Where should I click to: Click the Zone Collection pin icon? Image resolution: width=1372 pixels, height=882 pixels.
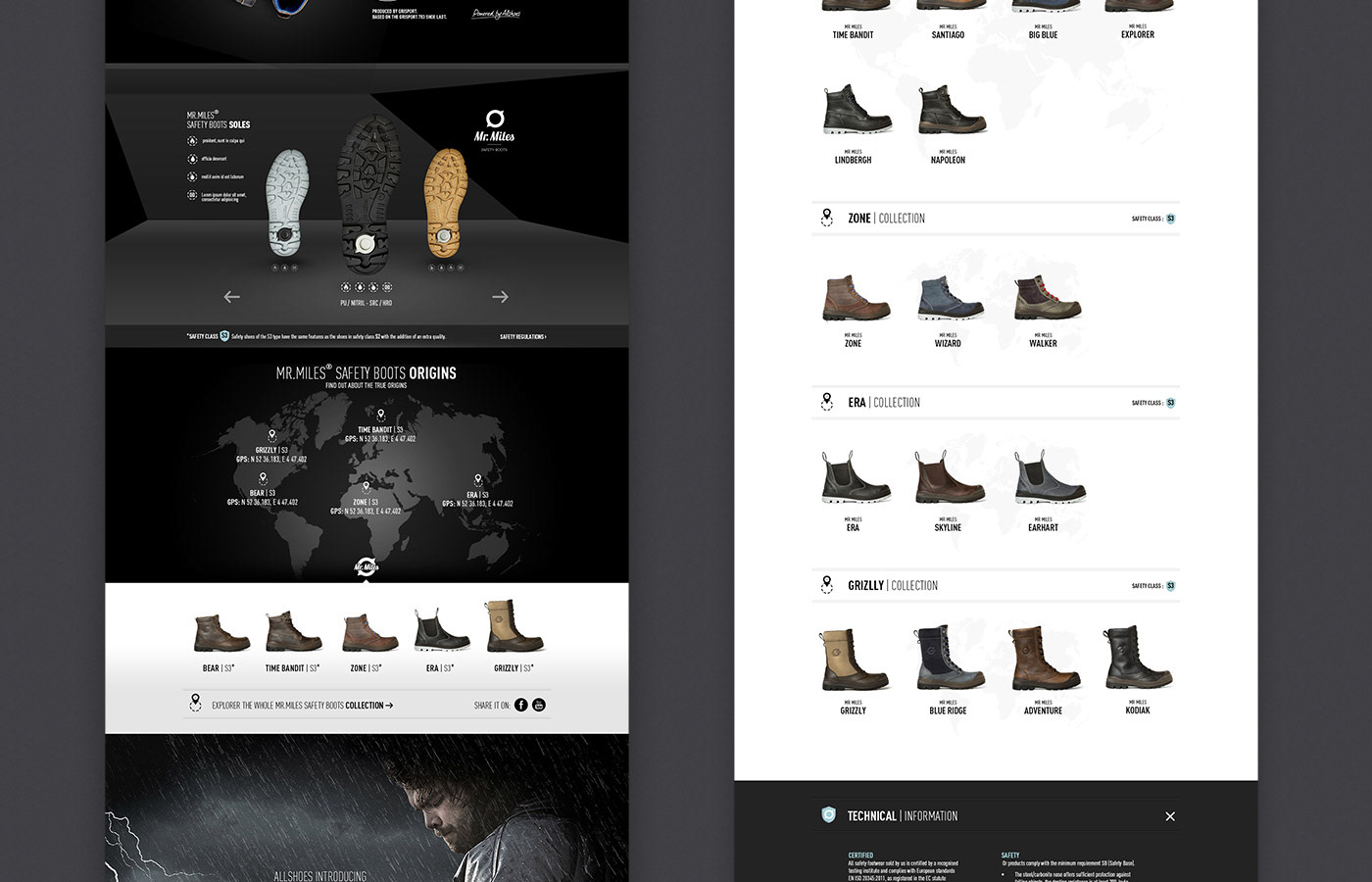tap(827, 218)
